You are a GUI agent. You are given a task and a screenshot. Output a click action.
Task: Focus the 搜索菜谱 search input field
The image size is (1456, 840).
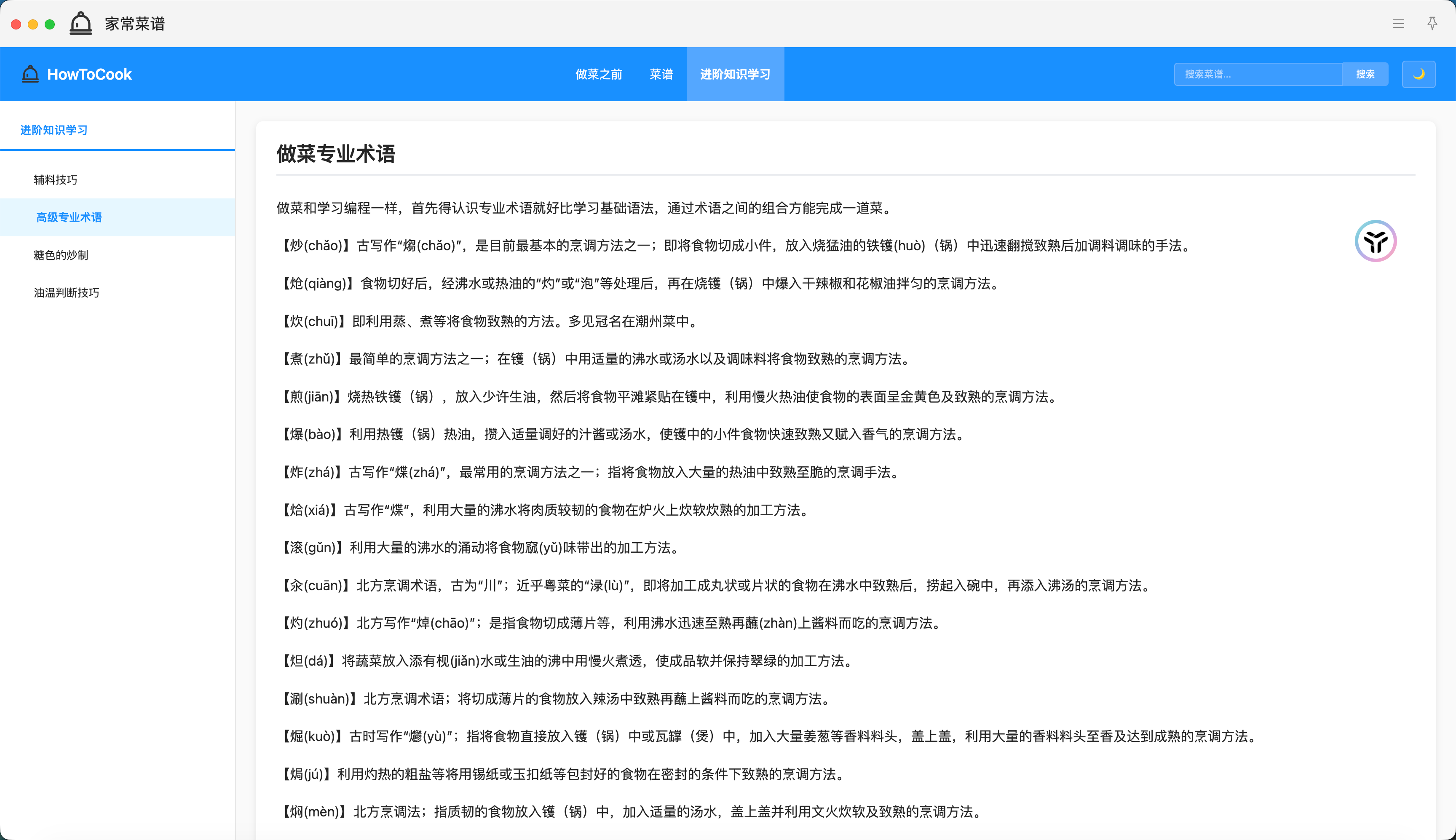(x=1258, y=74)
